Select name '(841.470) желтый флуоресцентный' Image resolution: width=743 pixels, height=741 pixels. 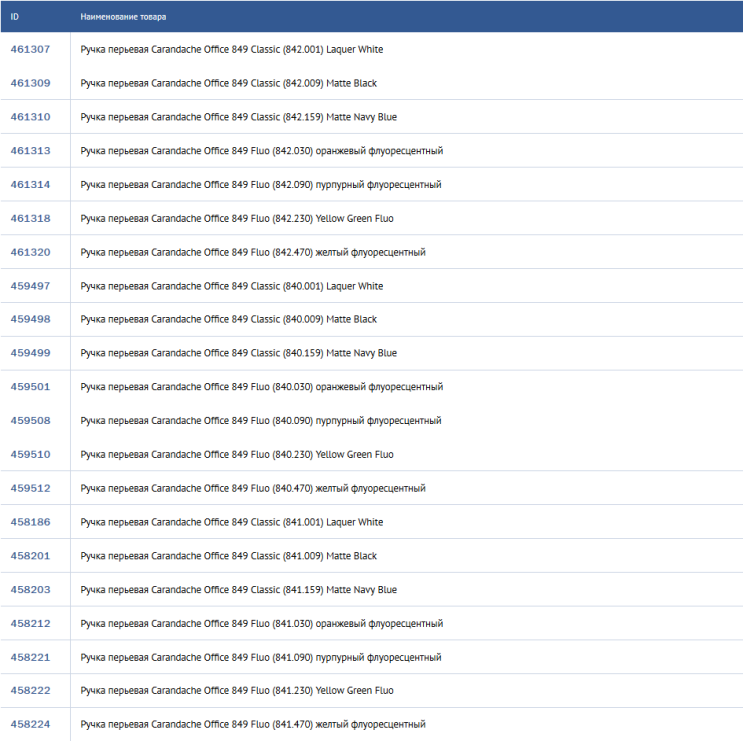coord(349,724)
